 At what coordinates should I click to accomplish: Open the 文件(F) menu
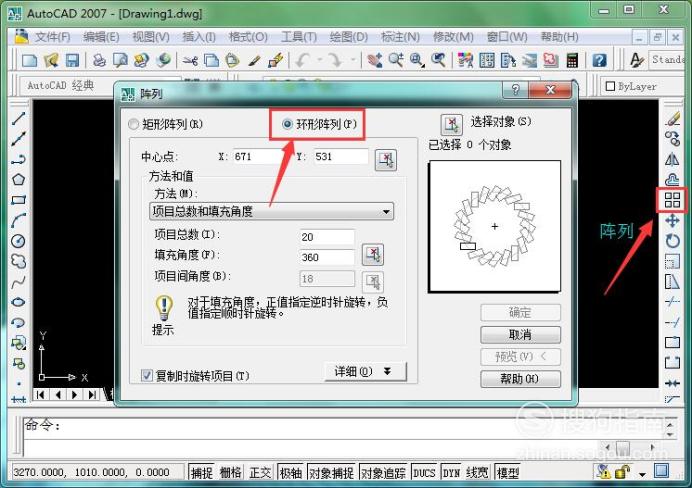point(53,37)
